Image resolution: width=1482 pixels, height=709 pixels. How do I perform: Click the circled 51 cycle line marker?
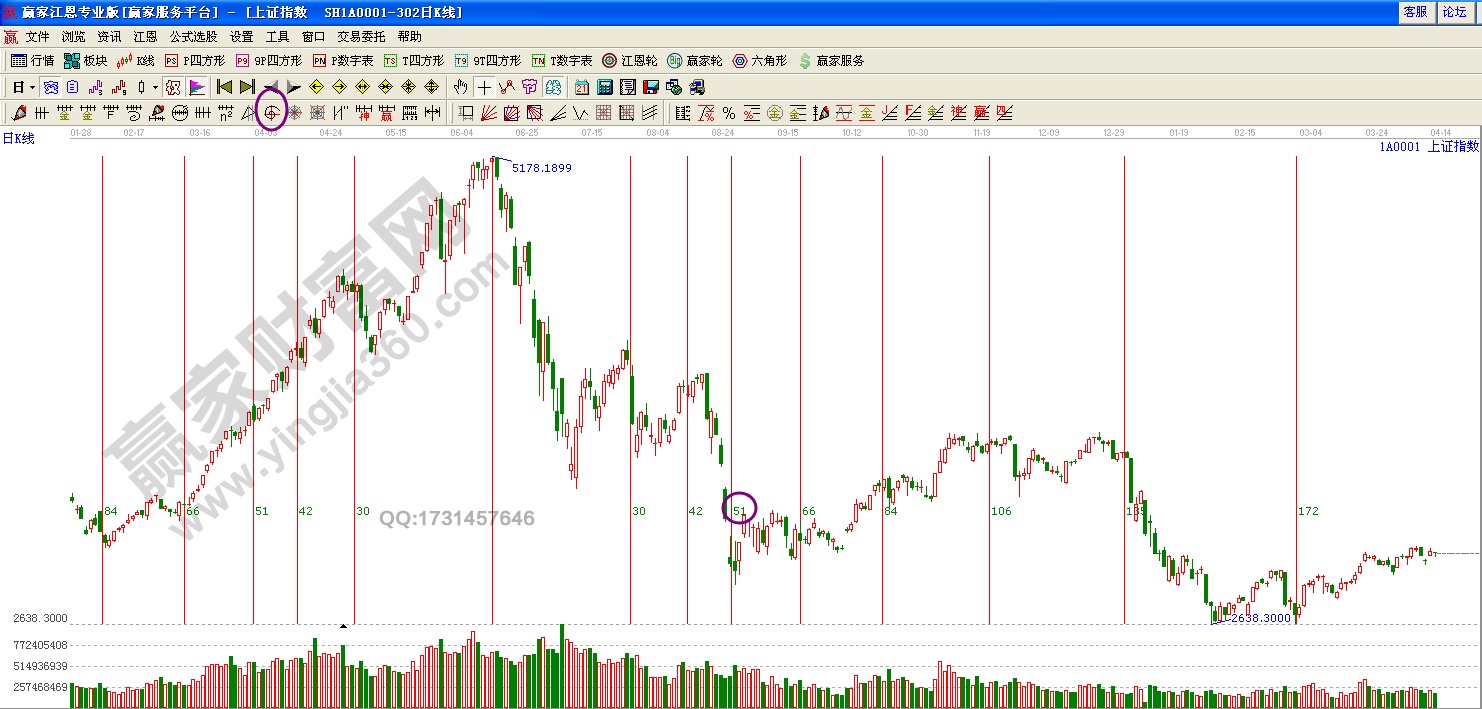(x=740, y=510)
